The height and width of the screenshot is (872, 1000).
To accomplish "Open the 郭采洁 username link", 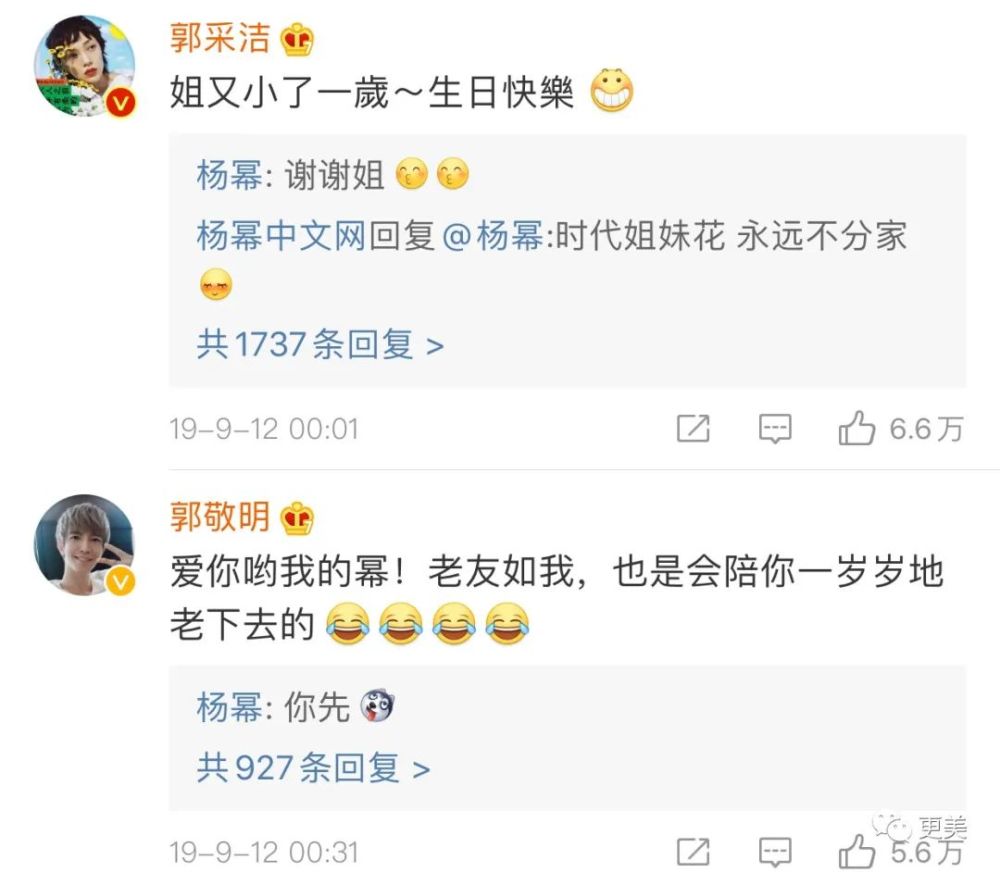I will point(220,38).
